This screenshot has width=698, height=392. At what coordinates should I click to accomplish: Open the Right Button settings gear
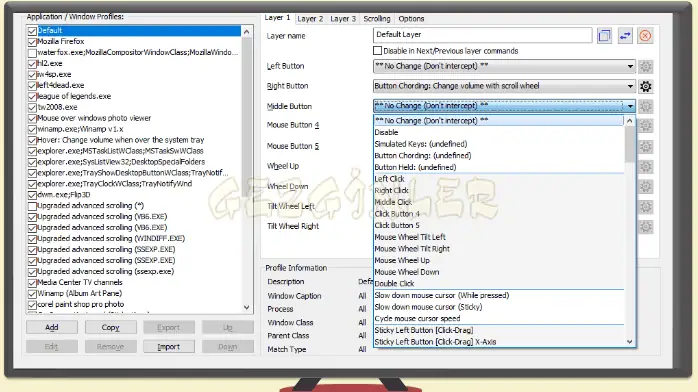pyautogui.click(x=645, y=86)
